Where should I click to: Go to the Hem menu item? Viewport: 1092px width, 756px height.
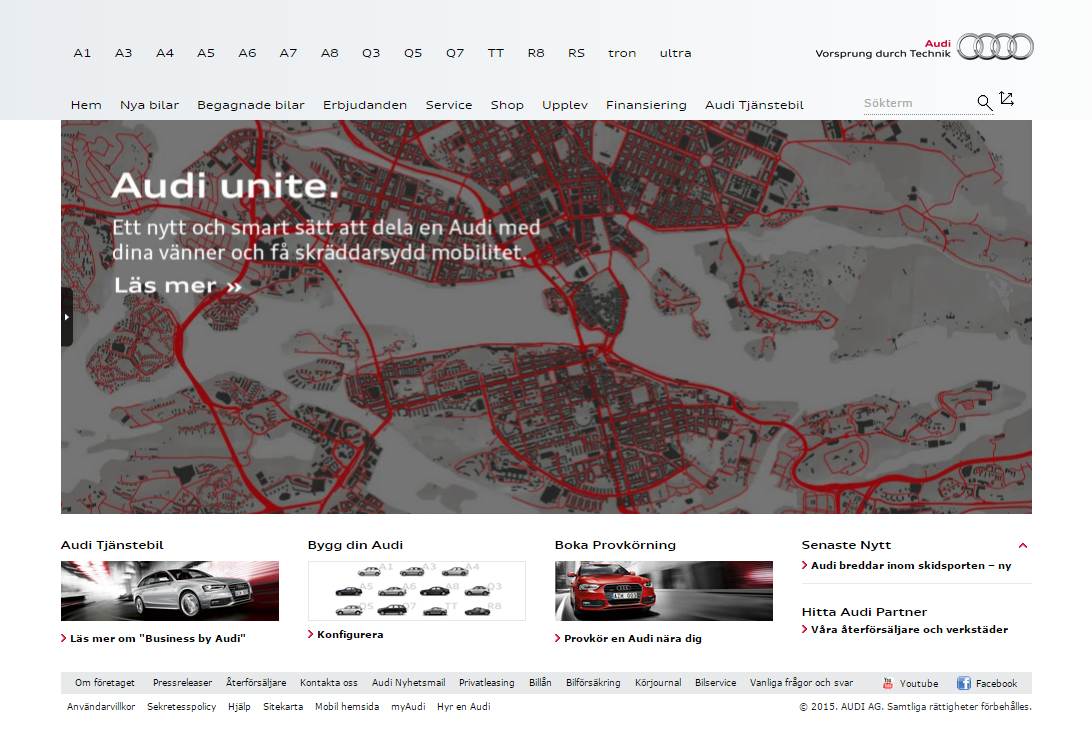coord(86,105)
